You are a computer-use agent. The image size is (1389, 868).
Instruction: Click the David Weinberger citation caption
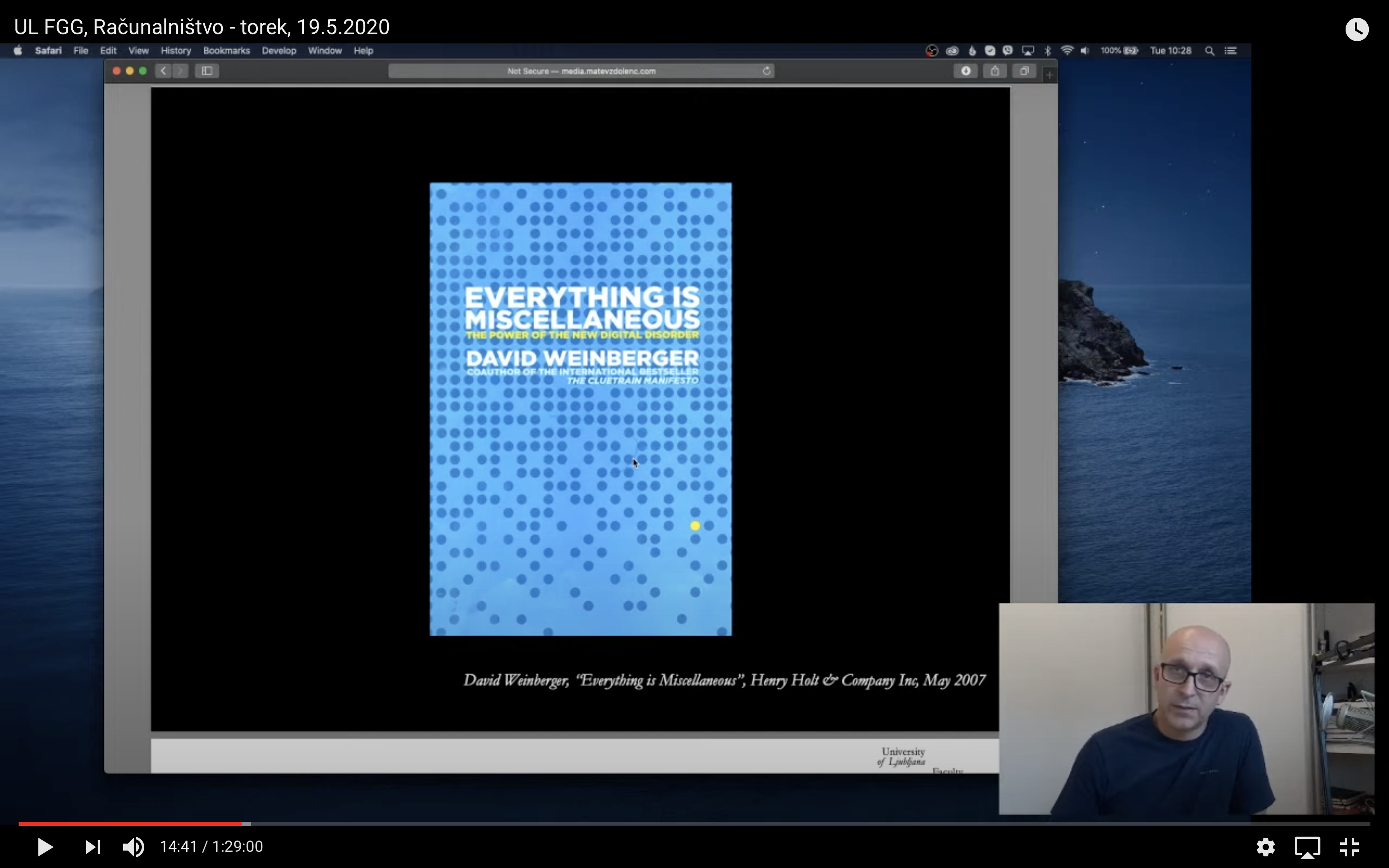(724, 680)
